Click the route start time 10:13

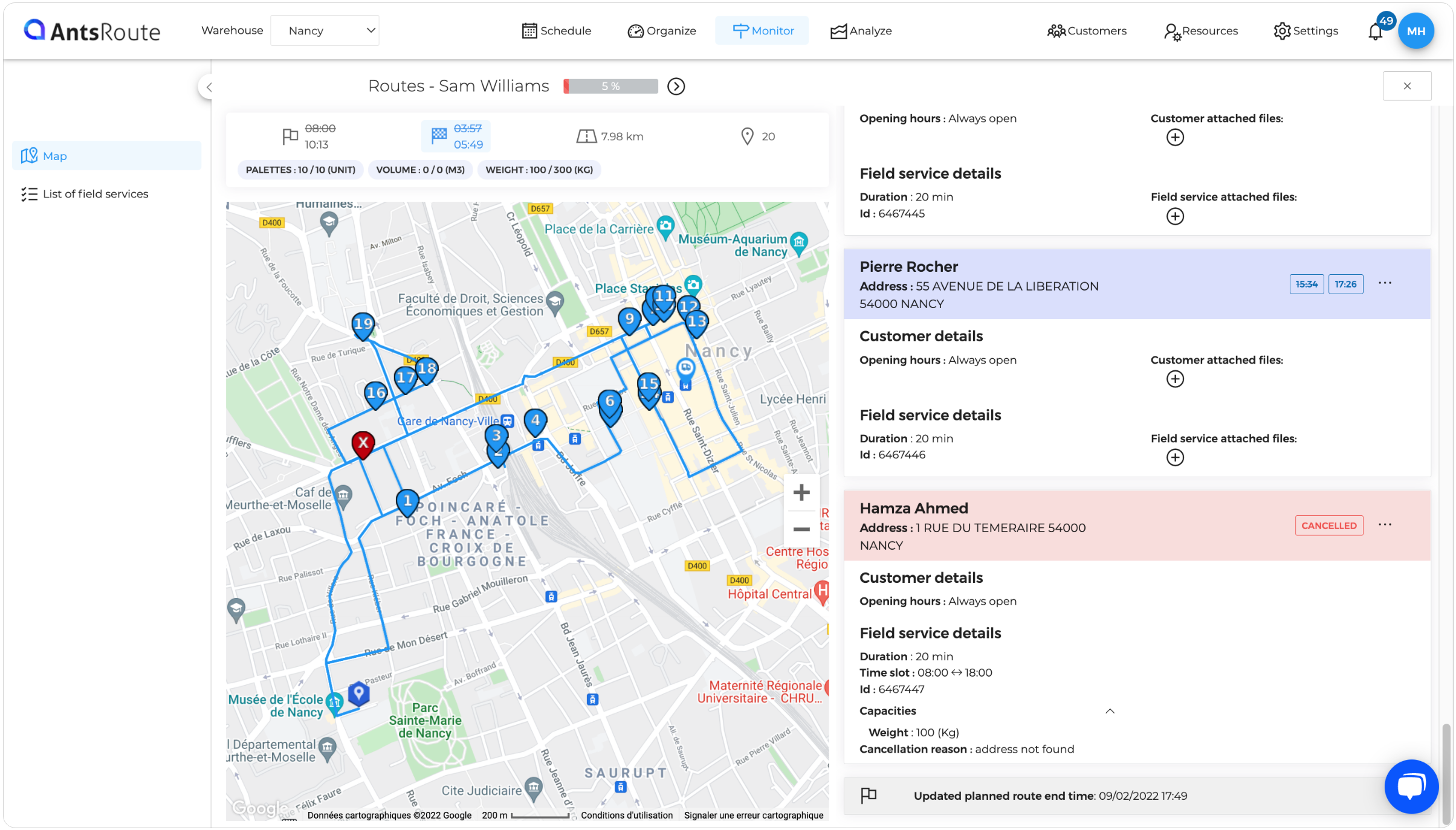pos(316,144)
